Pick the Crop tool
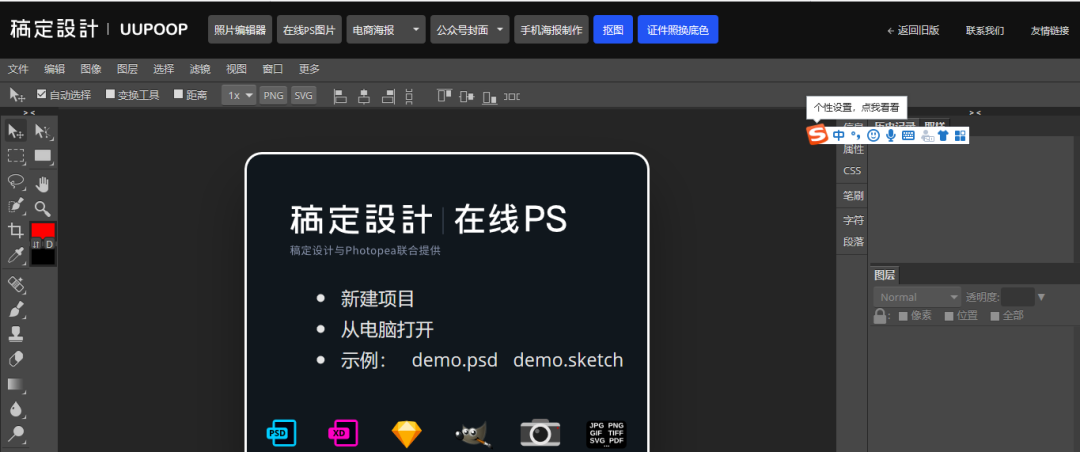 coord(16,231)
